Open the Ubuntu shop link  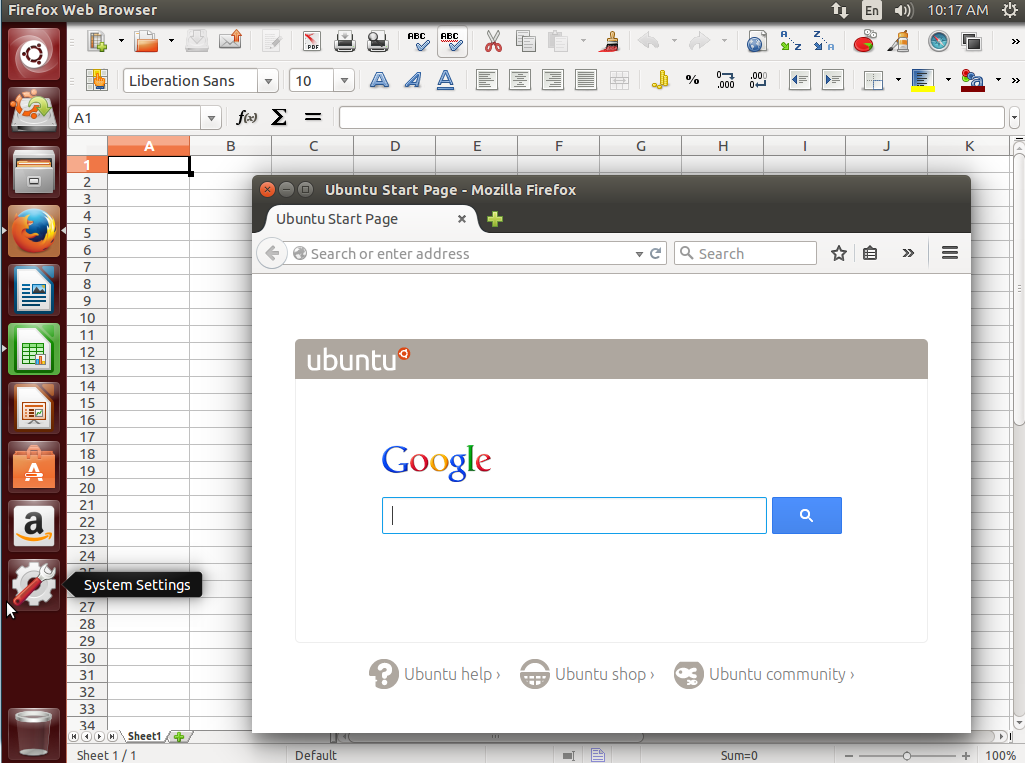click(587, 674)
